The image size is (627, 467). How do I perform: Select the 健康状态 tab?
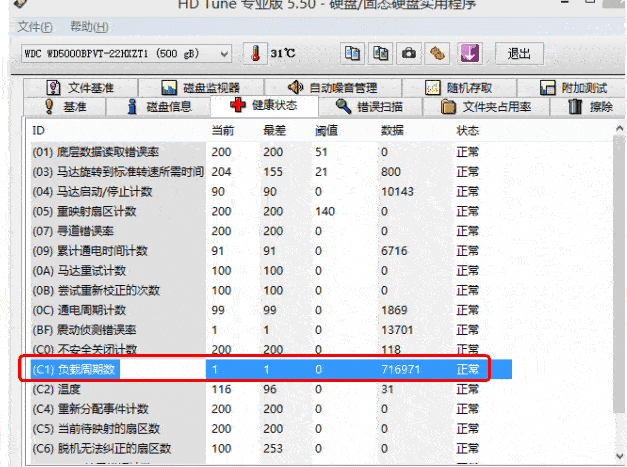tap(264, 106)
